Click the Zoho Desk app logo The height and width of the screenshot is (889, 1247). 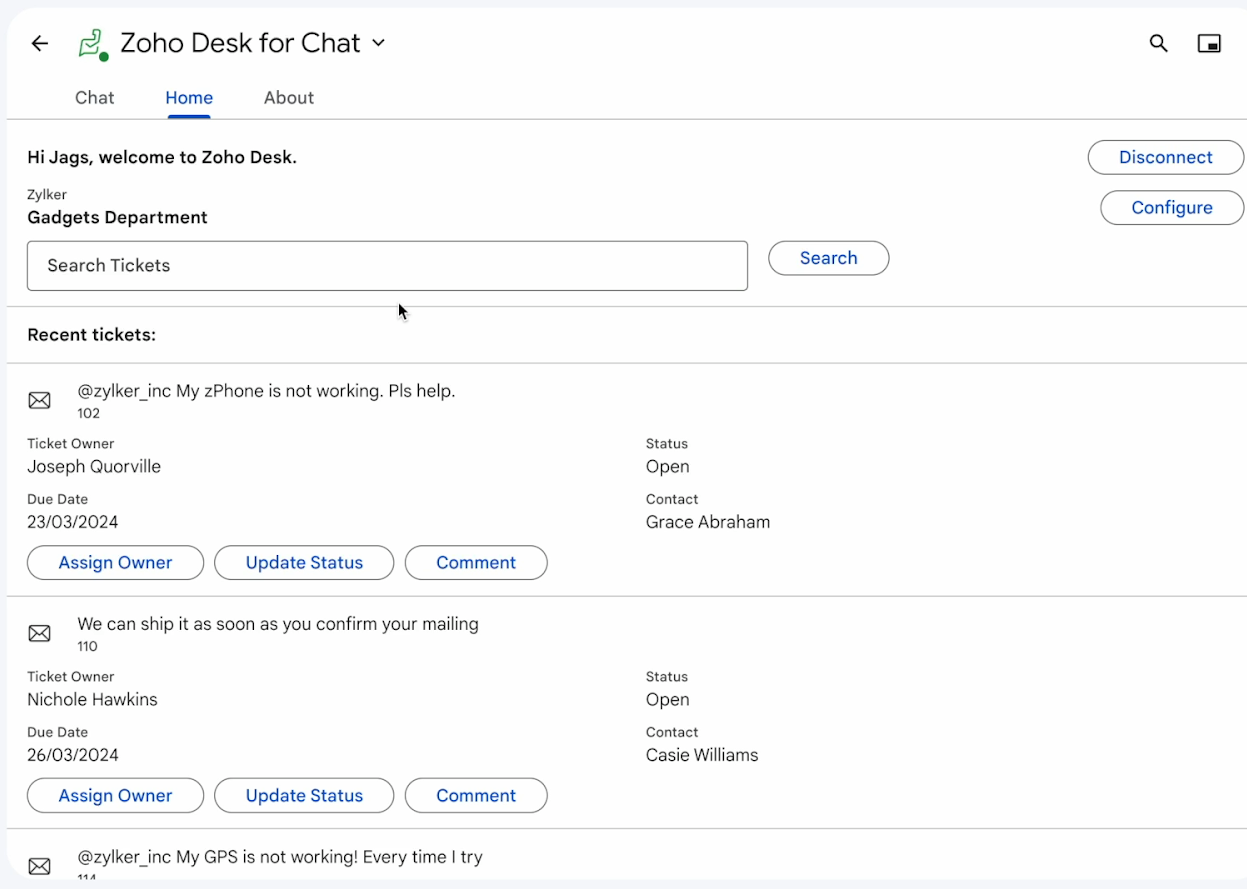pos(92,44)
